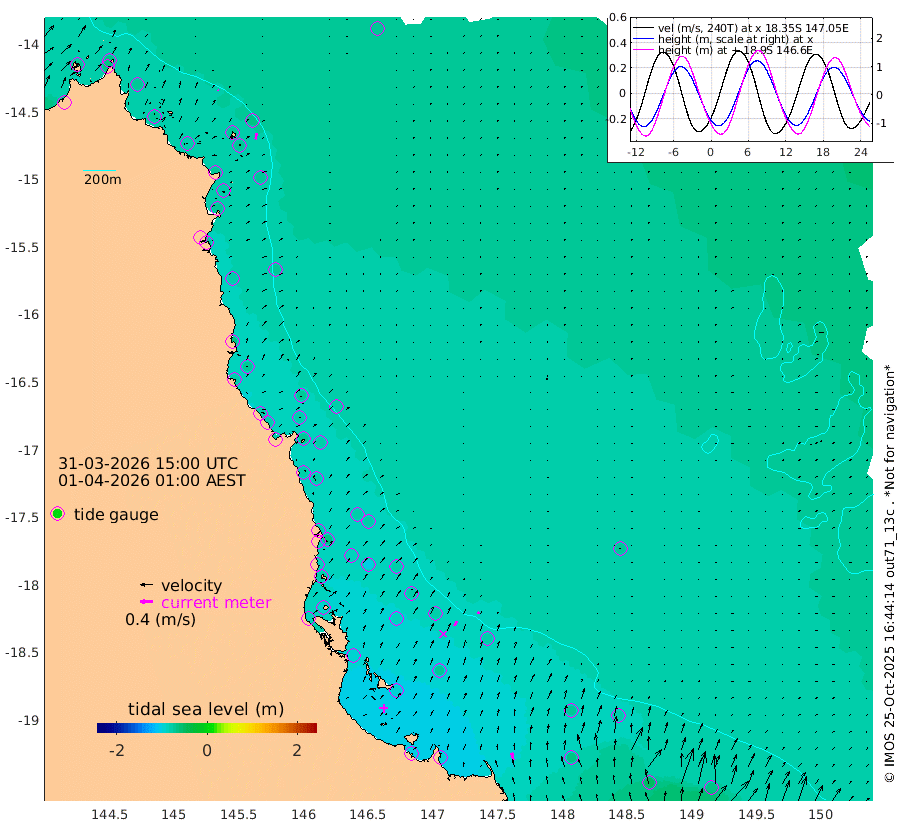Click the 31-03-2026 15:00 UTC timestamp
This screenshot has width=900, height=834.
[x=148, y=463]
